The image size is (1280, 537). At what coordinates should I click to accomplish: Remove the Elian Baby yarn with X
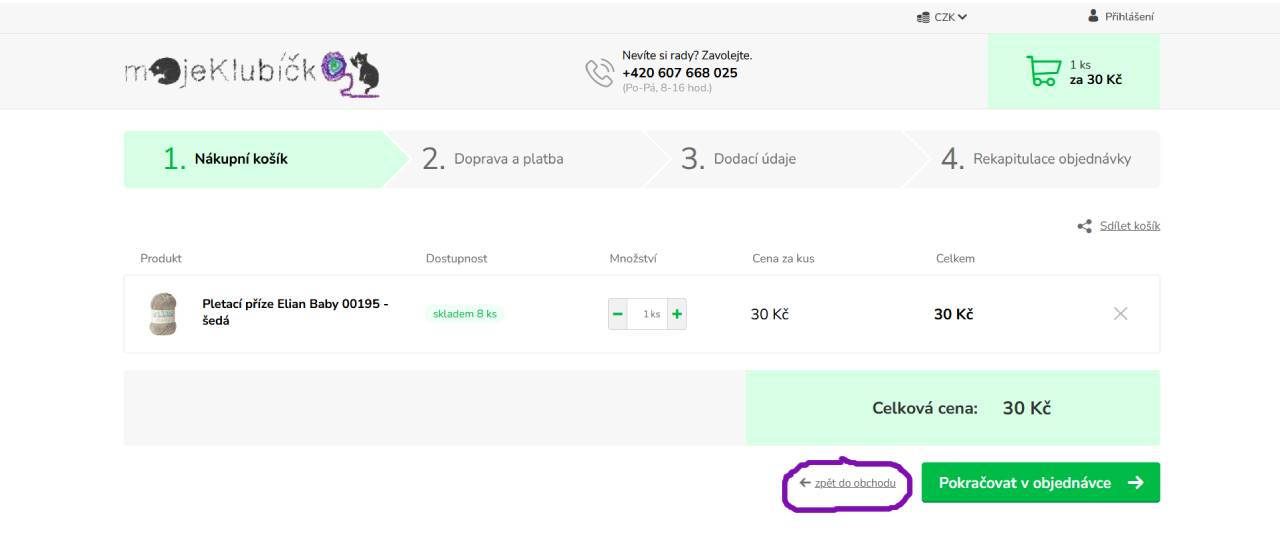[1120, 314]
